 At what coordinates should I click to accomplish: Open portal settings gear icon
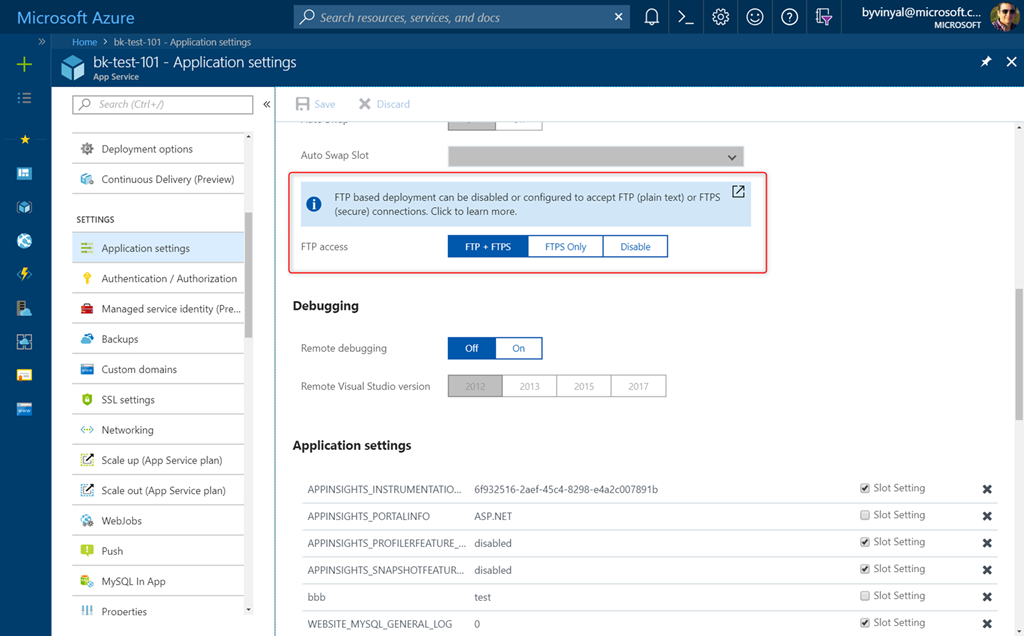point(720,17)
